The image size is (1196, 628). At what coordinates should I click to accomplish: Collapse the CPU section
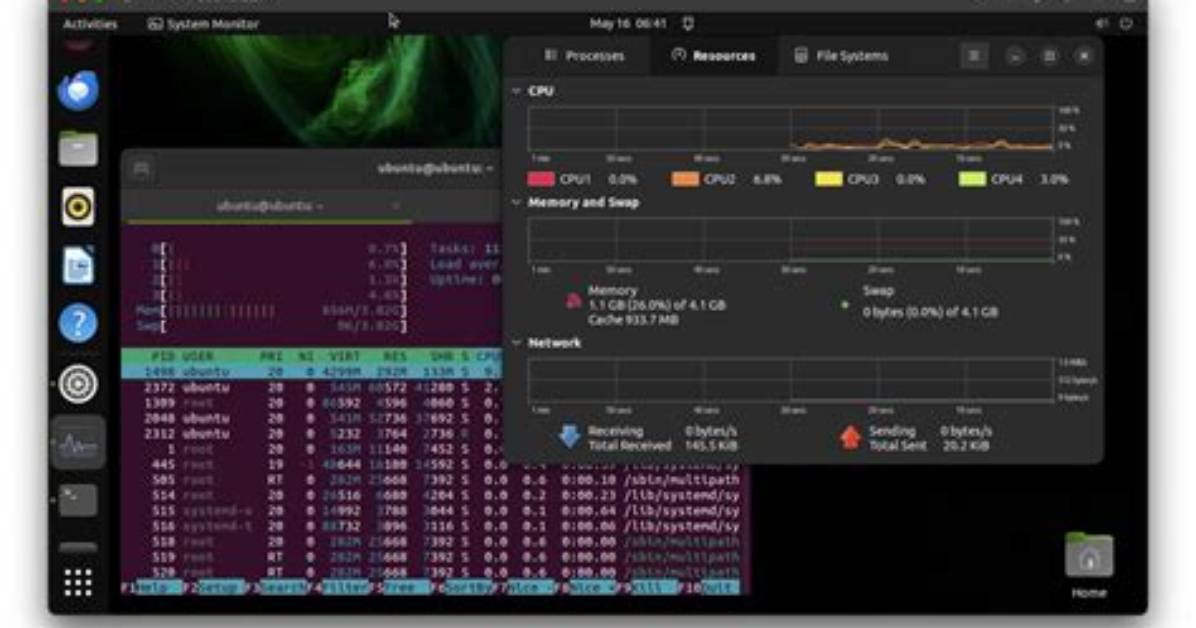pos(516,91)
